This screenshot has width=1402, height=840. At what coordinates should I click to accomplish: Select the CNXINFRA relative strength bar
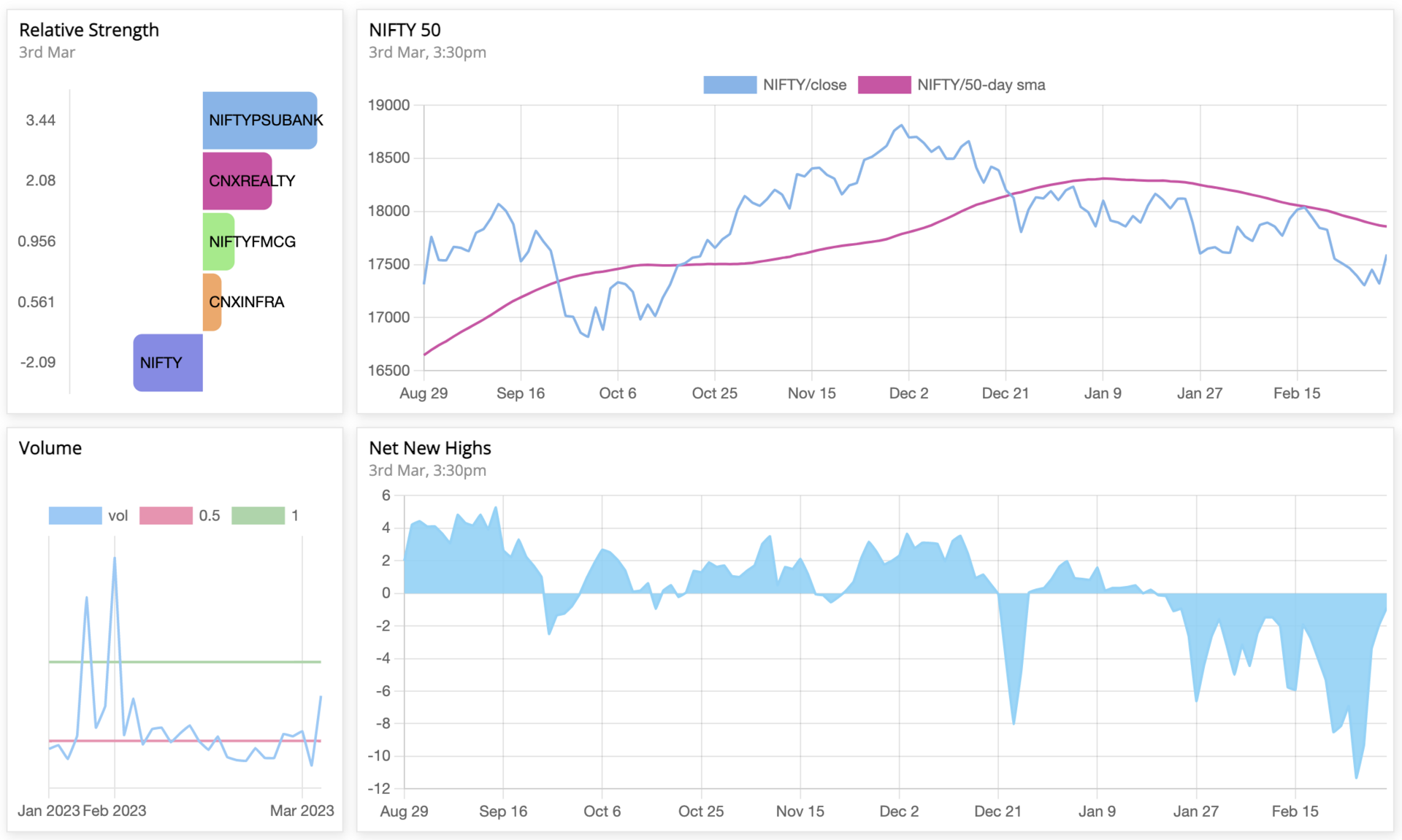point(212,302)
